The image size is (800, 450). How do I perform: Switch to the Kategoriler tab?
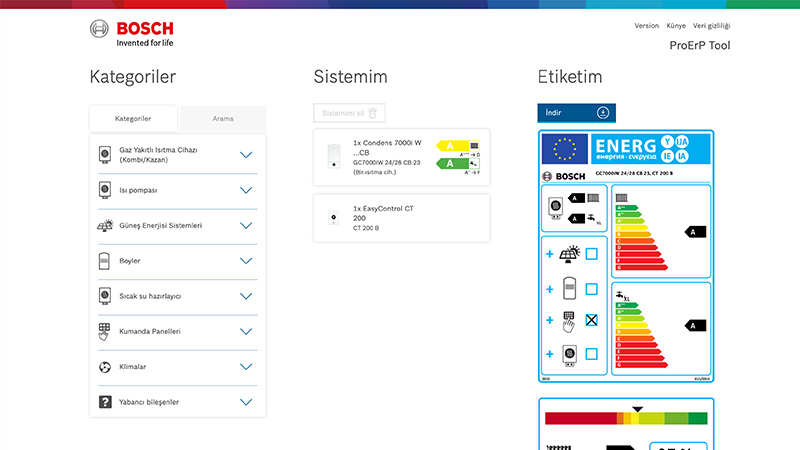[133, 118]
